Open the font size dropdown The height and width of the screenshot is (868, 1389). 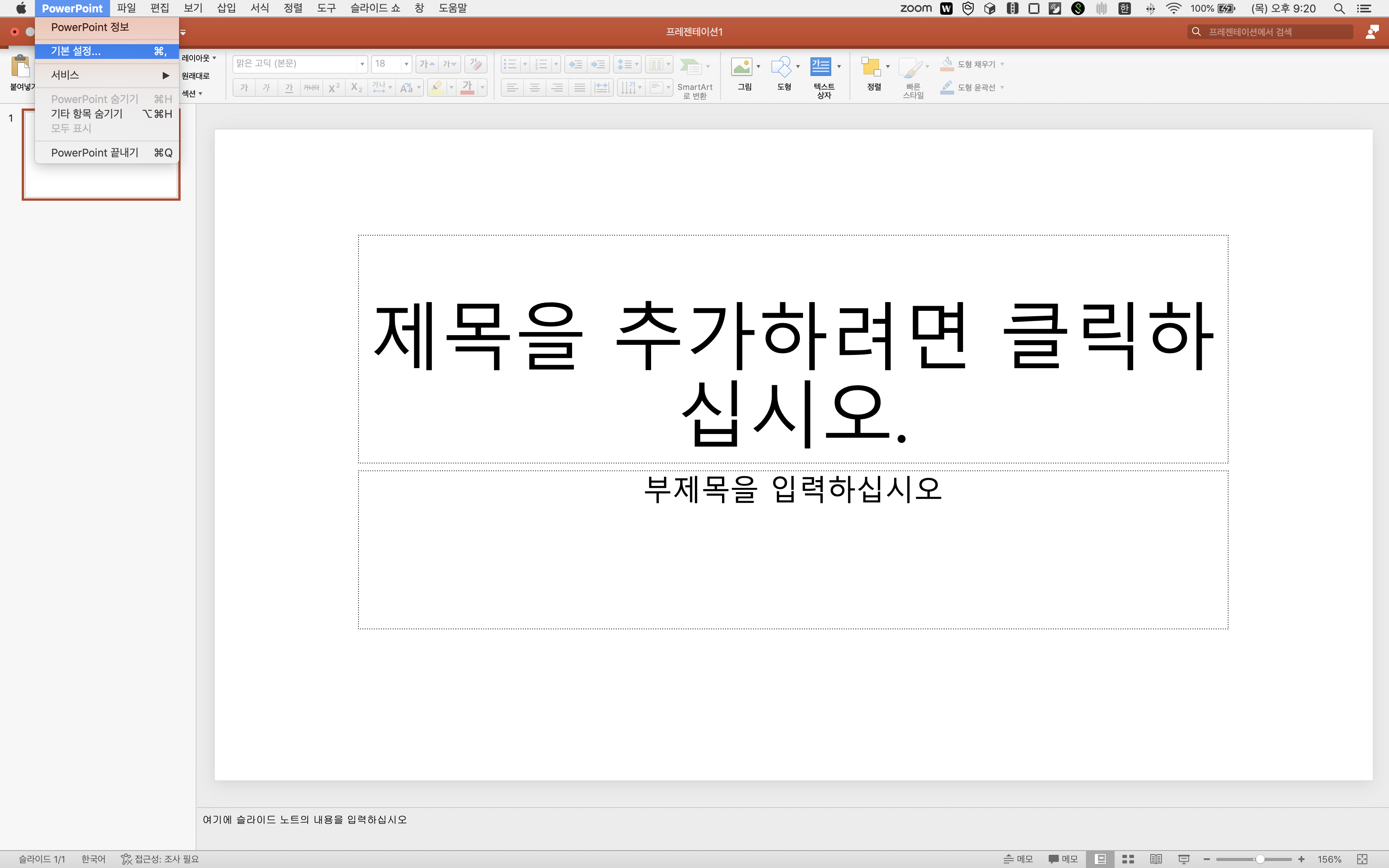[406, 64]
